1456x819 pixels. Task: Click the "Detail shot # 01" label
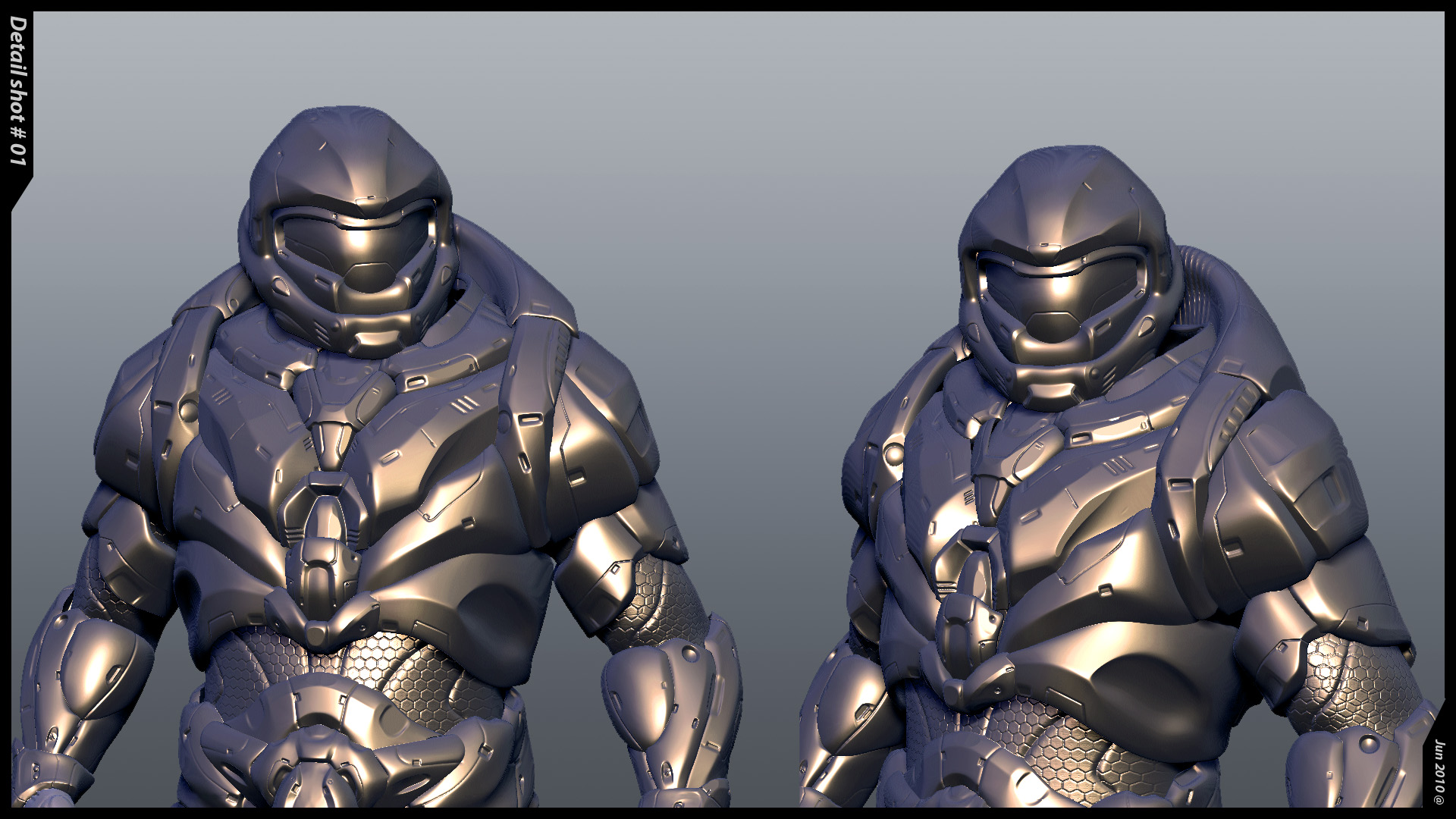[18, 91]
